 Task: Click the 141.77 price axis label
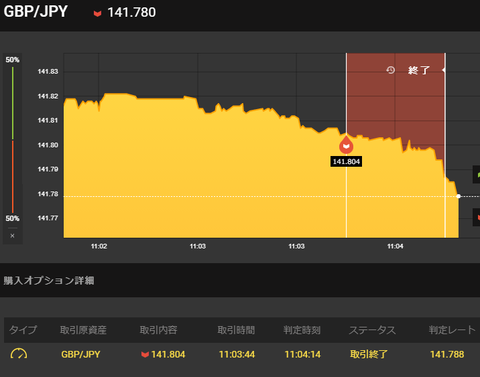point(48,218)
